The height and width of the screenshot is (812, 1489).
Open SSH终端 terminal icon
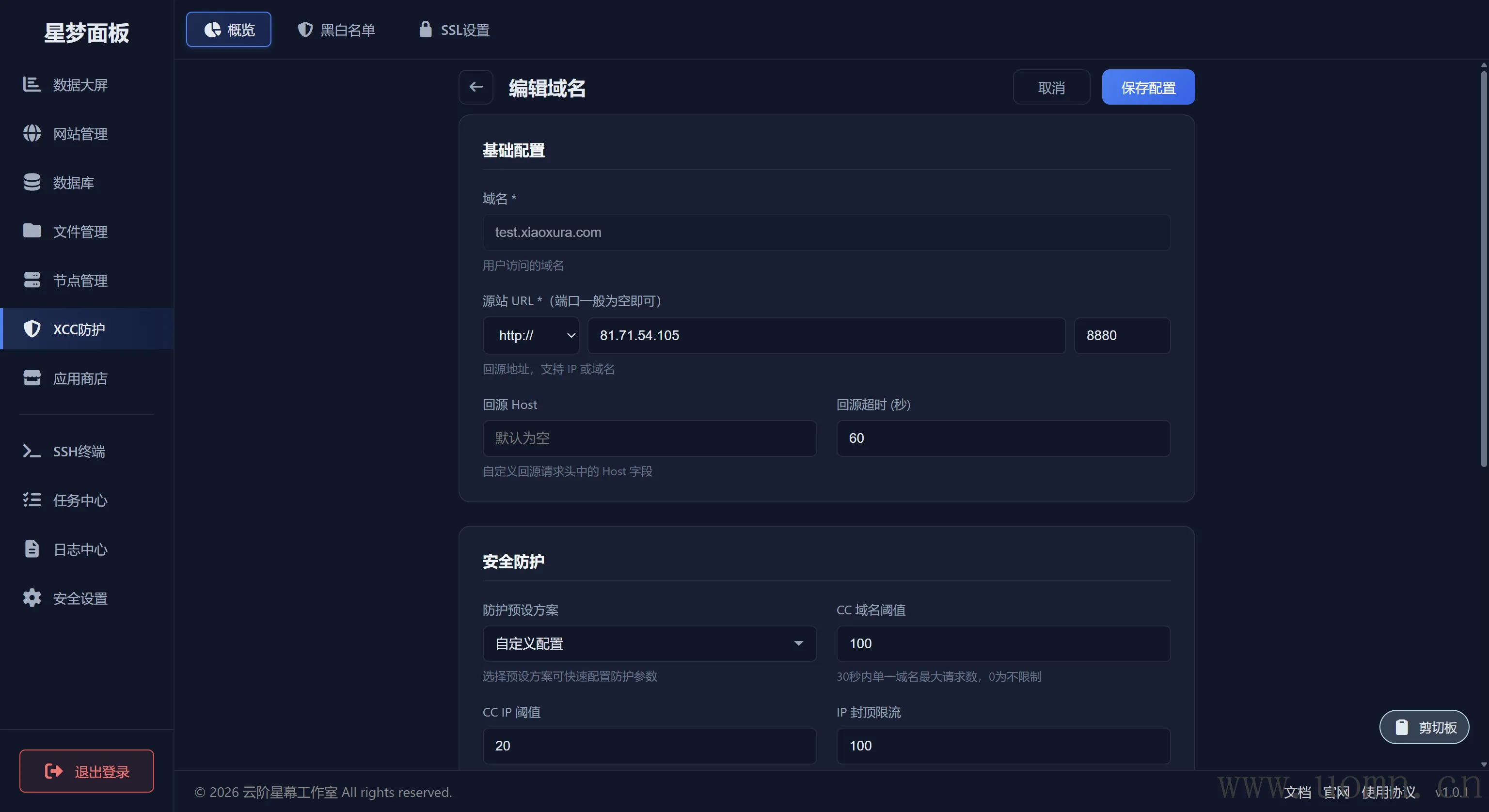32,452
